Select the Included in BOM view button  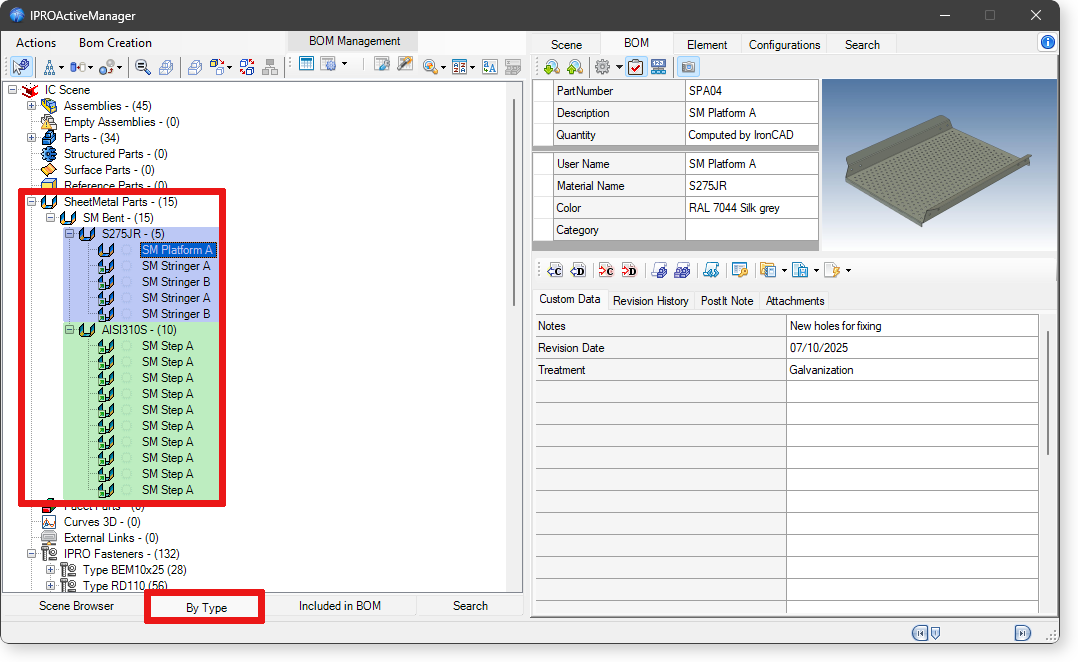(339, 605)
